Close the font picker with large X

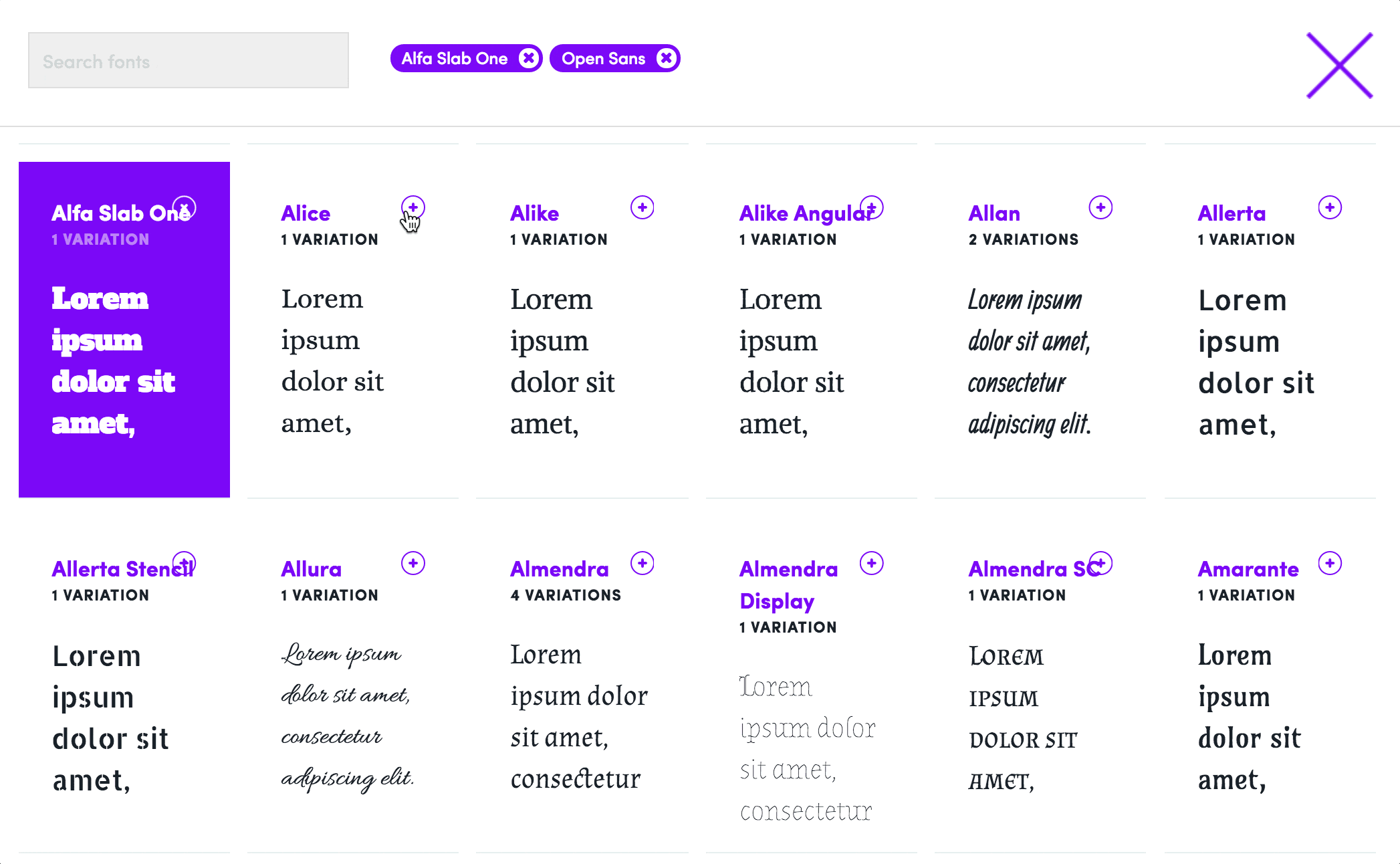(1339, 66)
